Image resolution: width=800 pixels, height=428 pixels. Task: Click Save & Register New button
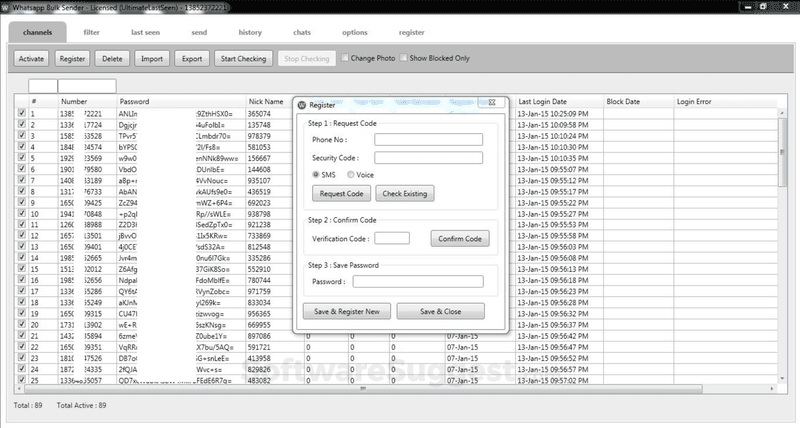coord(347,312)
